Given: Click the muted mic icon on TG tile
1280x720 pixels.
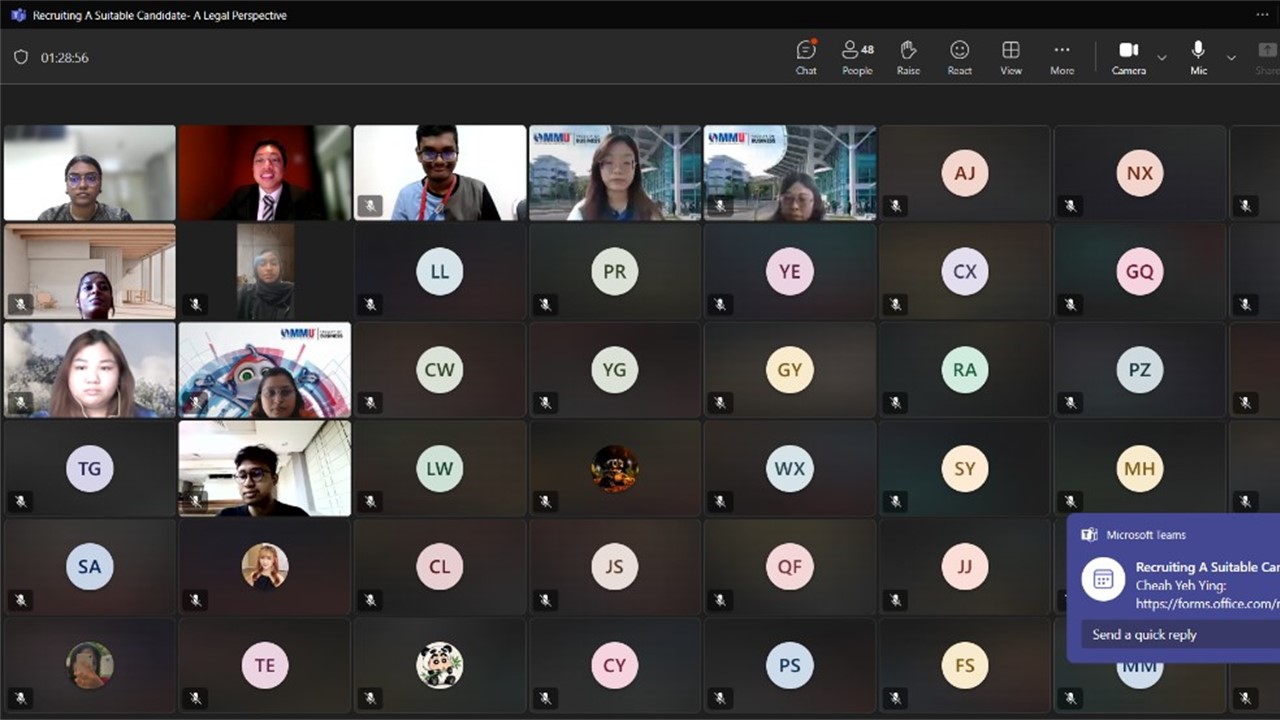Looking at the screenshot, I should click(20, 501).
